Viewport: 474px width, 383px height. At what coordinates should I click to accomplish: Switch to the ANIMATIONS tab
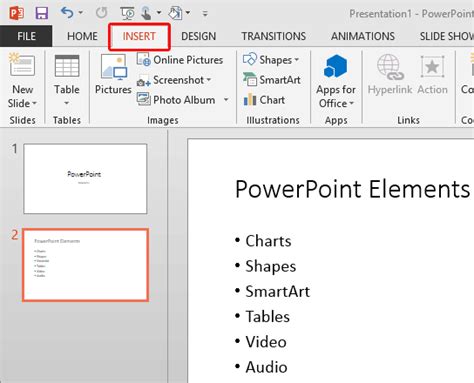(363, 36)
